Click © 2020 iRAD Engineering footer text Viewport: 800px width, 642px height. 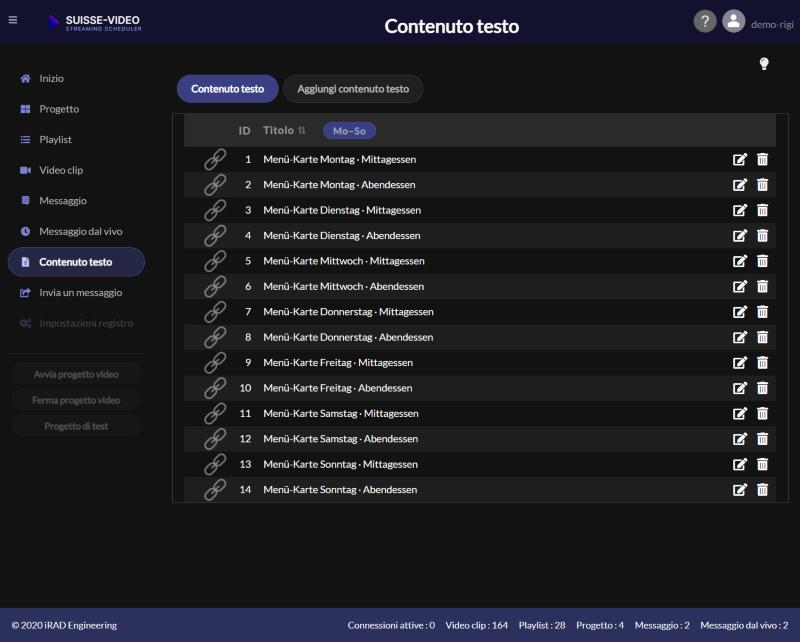tap(64, 625)
